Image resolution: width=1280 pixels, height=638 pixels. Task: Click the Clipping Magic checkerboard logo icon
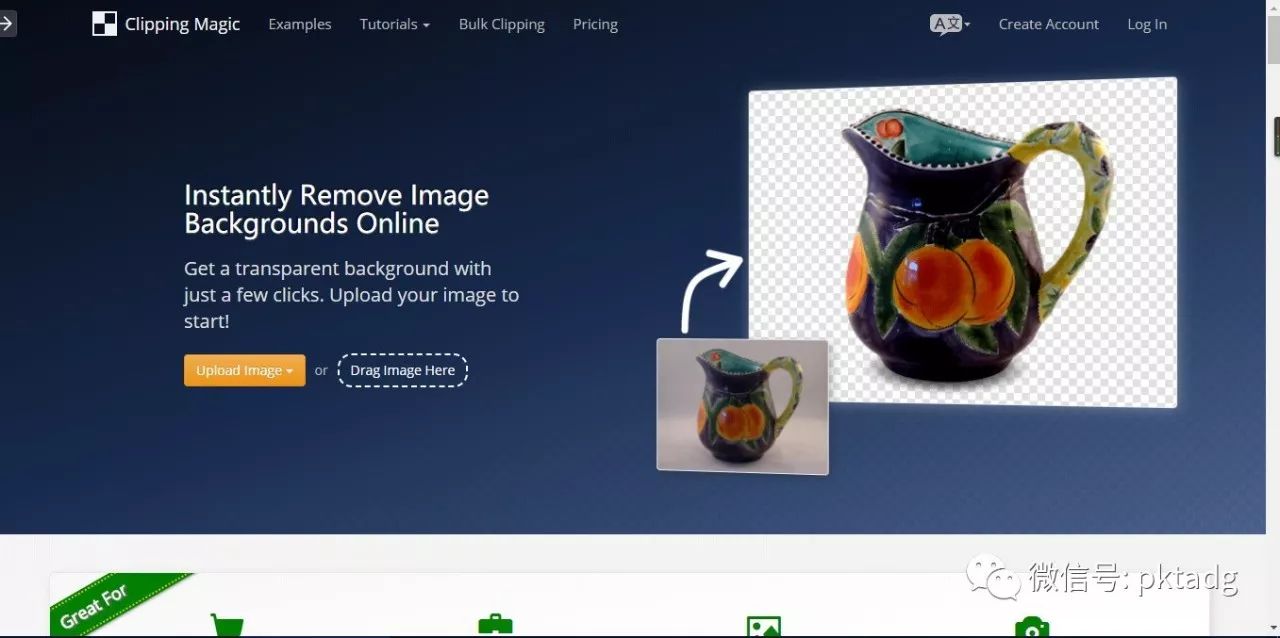[104, 24]
